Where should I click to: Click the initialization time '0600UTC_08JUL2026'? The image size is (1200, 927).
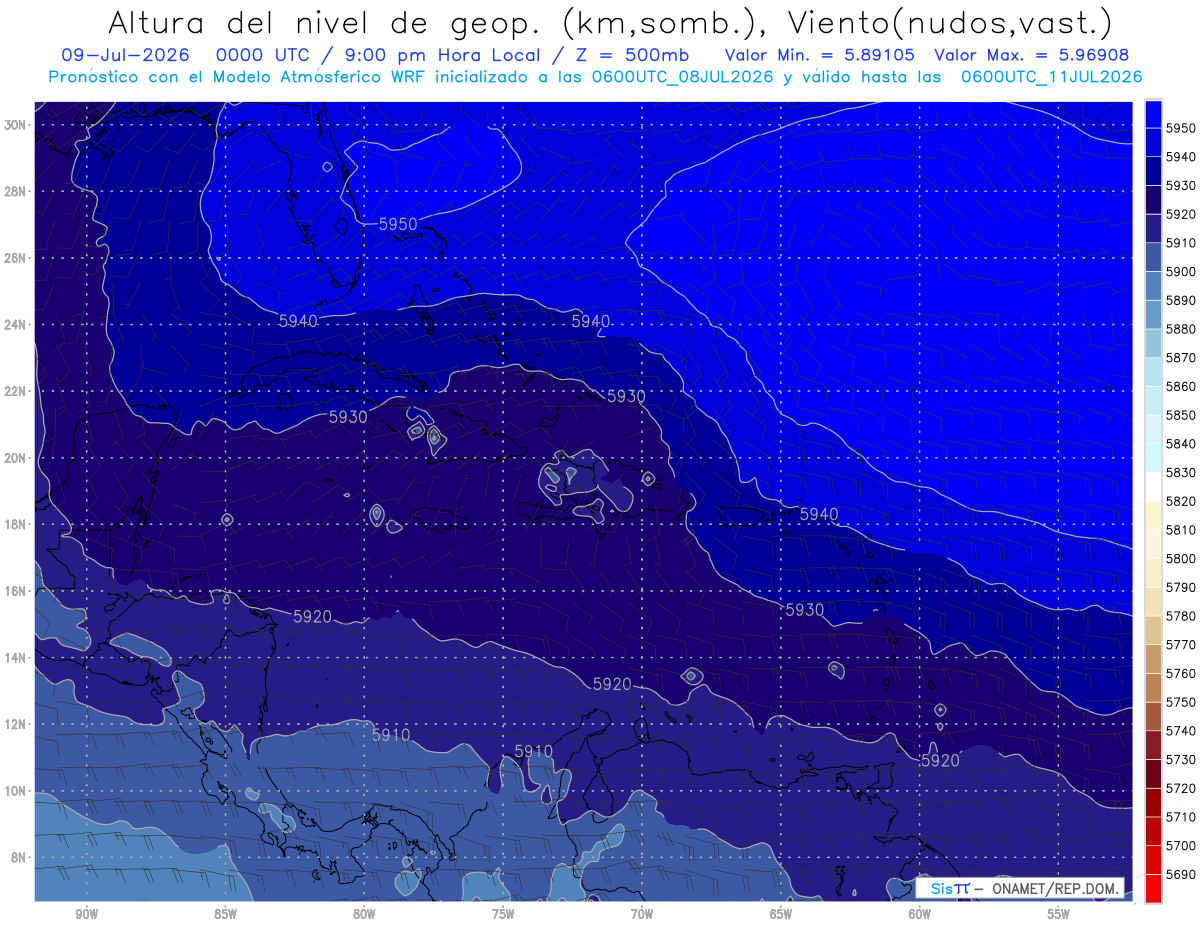tap(684, 76)
